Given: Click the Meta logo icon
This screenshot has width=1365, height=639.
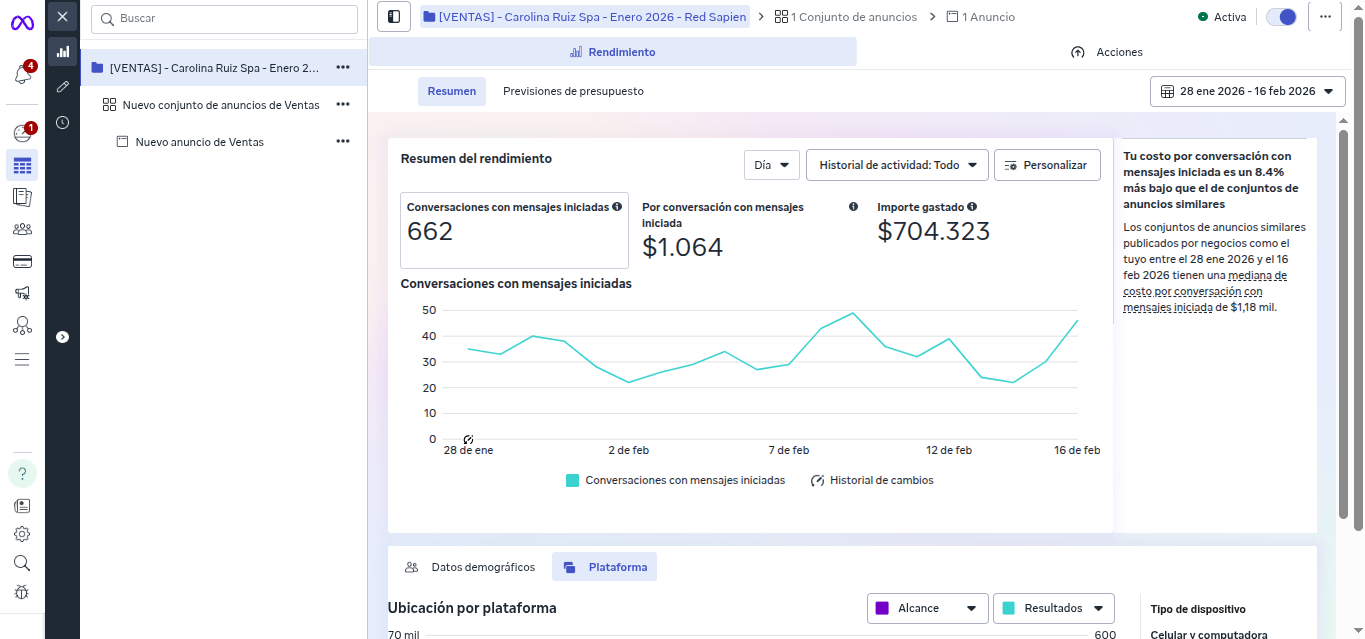Looking at the screenshot, I should 22,22.
